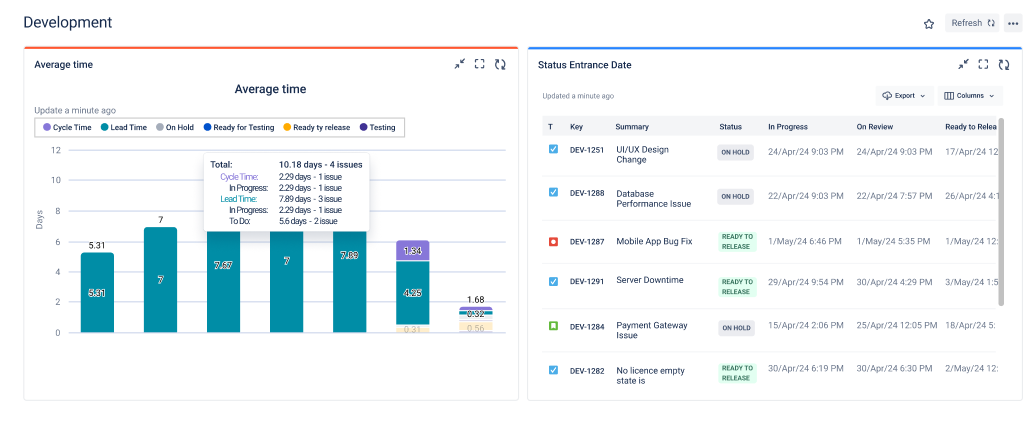Click the Summary column header
Viewport: 1036px width, 423px height.
point(632,127)
